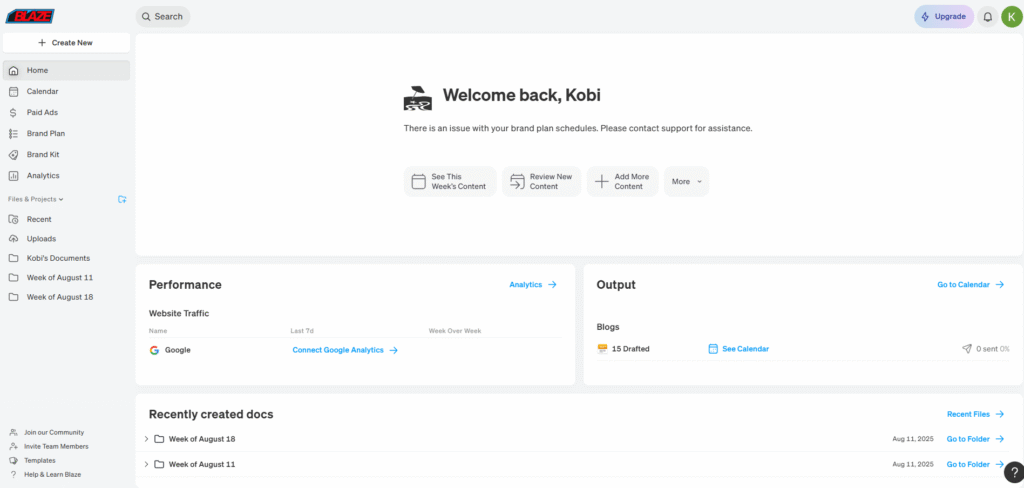Click the Paid Ads dollar icon
Image resolution: width=1024 pixels, height=488 pixels.
(x=13, y=113)
